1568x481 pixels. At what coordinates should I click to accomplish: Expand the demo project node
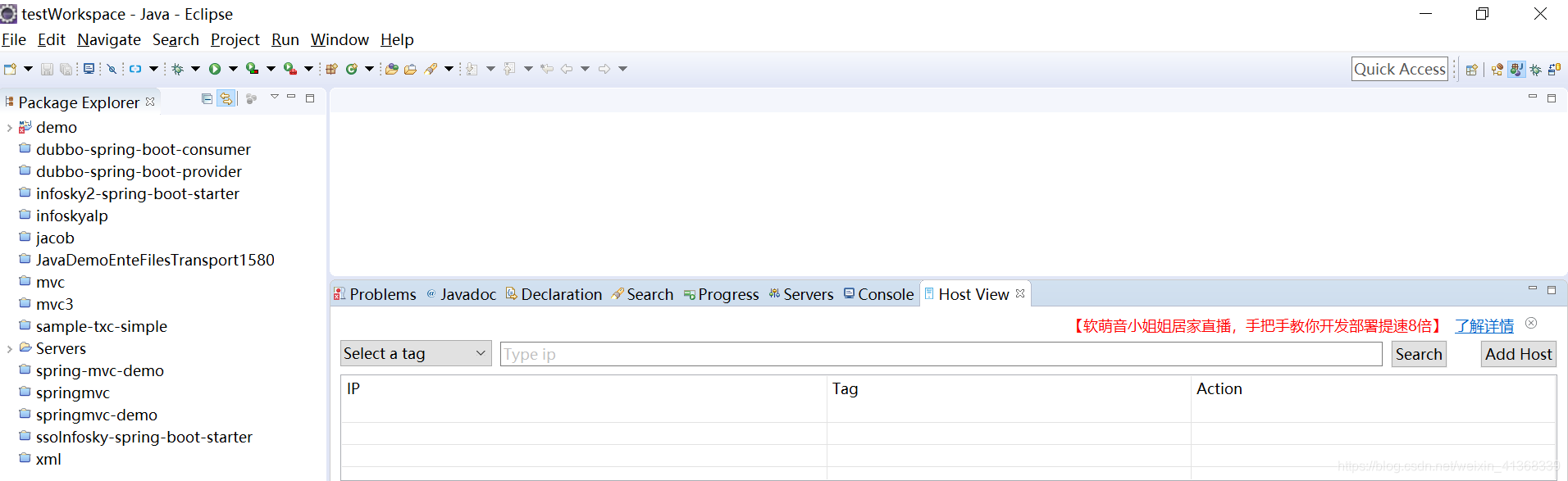9,128
